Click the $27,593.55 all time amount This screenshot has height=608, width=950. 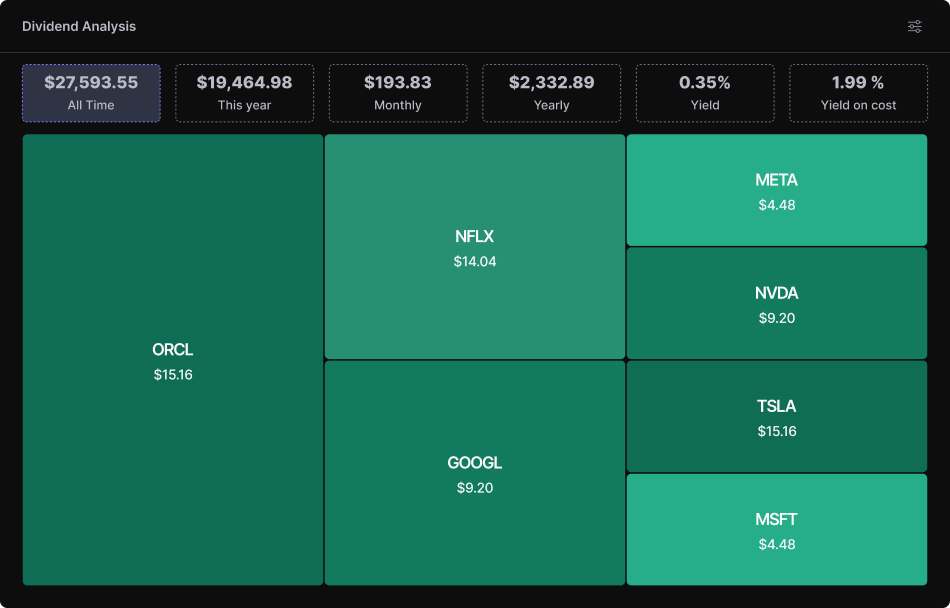[91, 82]
